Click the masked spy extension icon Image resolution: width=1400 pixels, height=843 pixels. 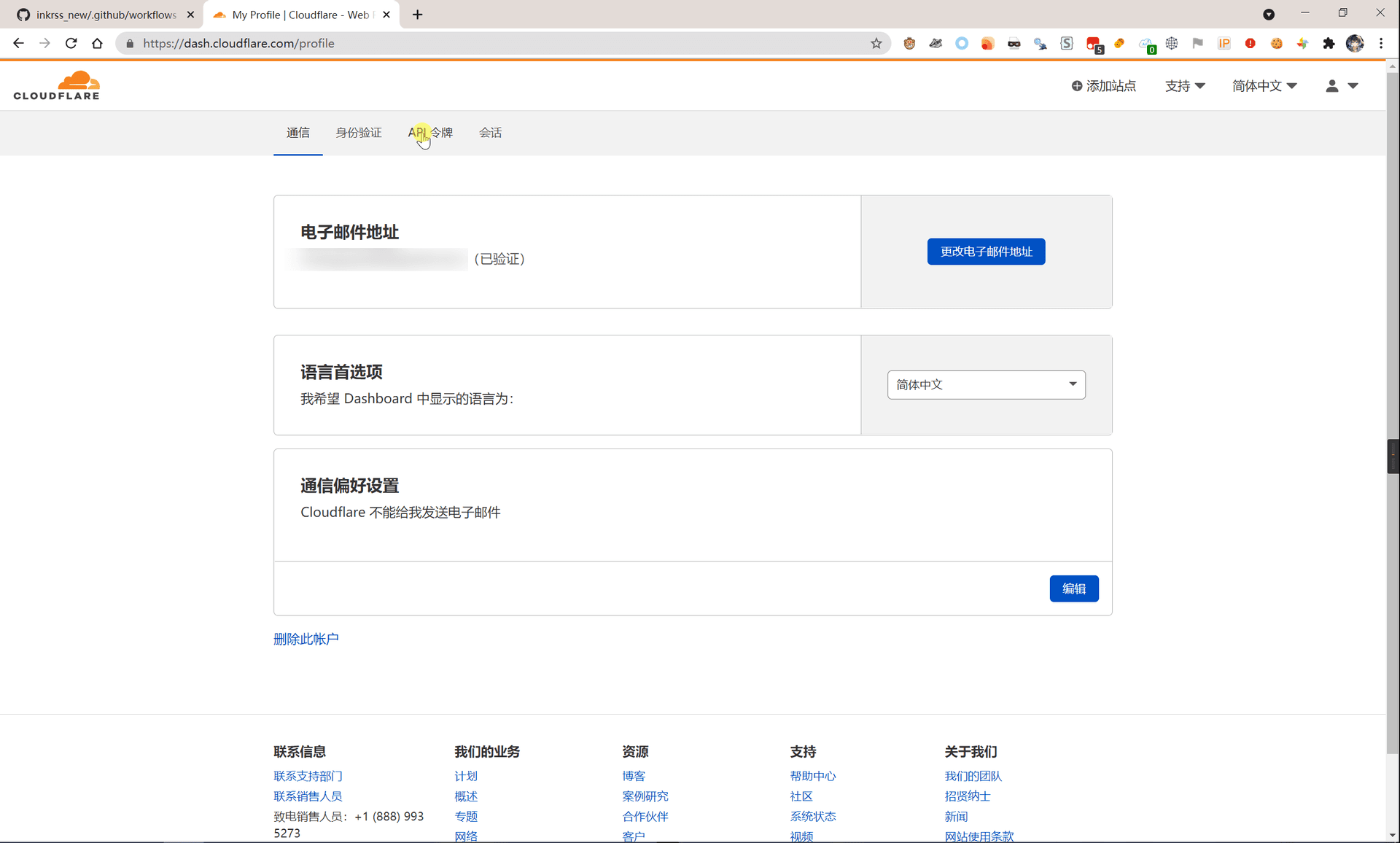tap(1014, 44)
